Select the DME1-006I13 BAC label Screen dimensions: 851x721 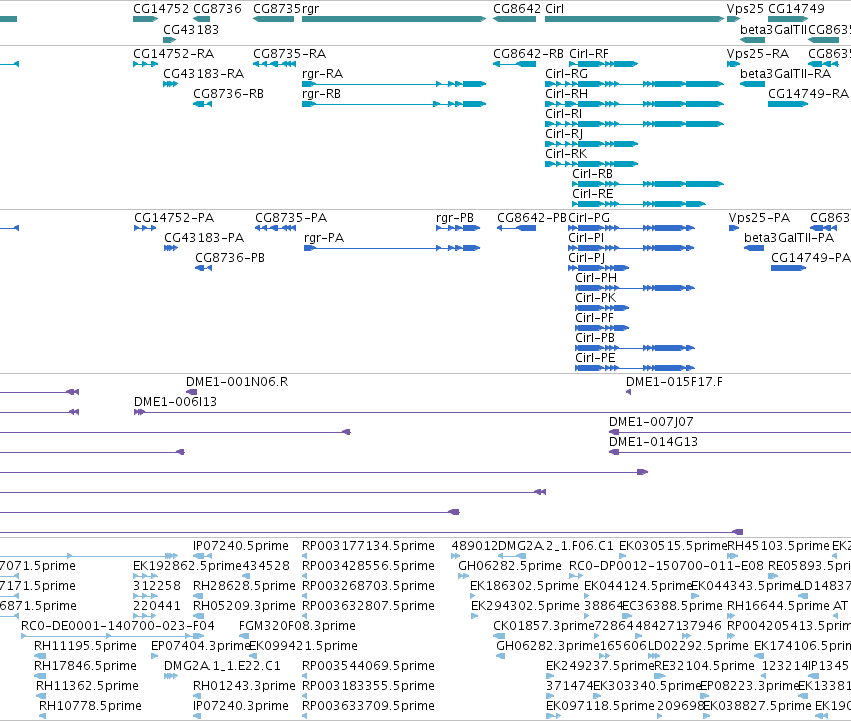[175, 402]
